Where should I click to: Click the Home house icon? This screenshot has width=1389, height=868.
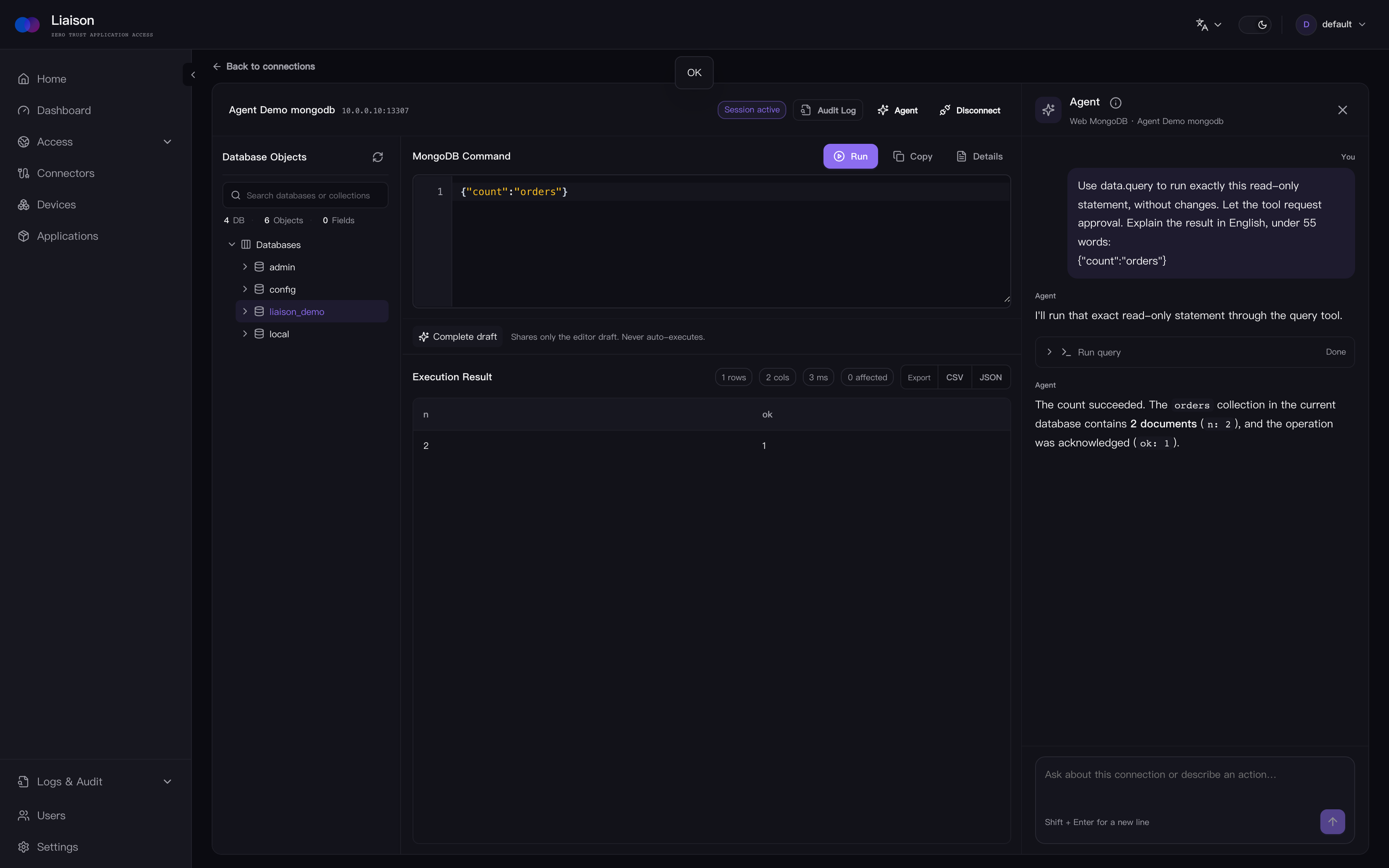coord(24,79)
